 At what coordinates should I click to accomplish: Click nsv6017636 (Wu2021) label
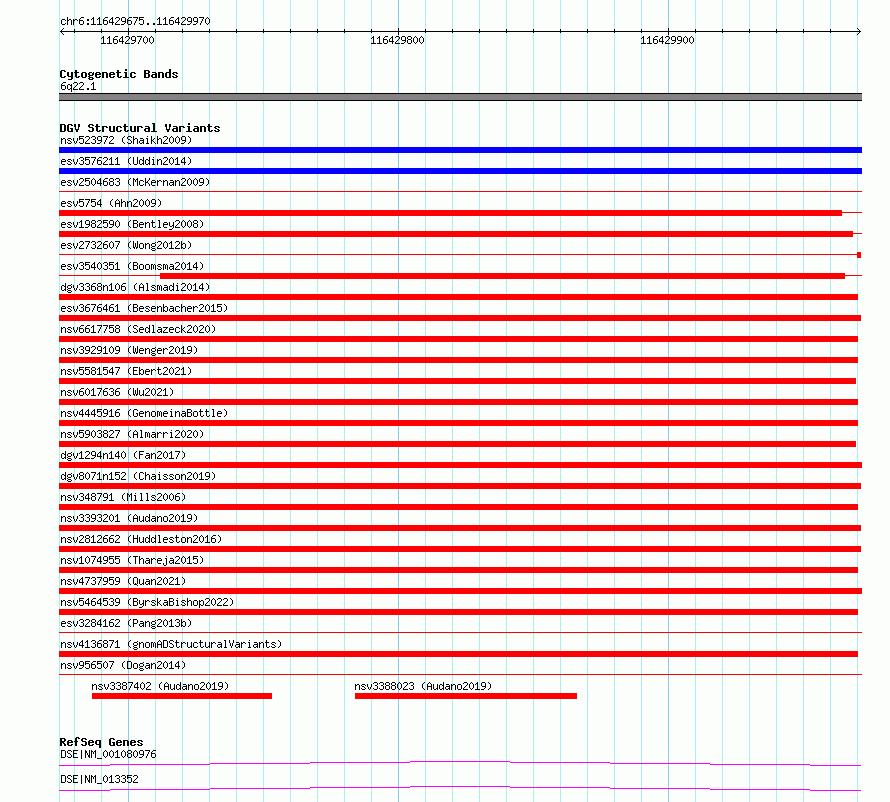117,392
